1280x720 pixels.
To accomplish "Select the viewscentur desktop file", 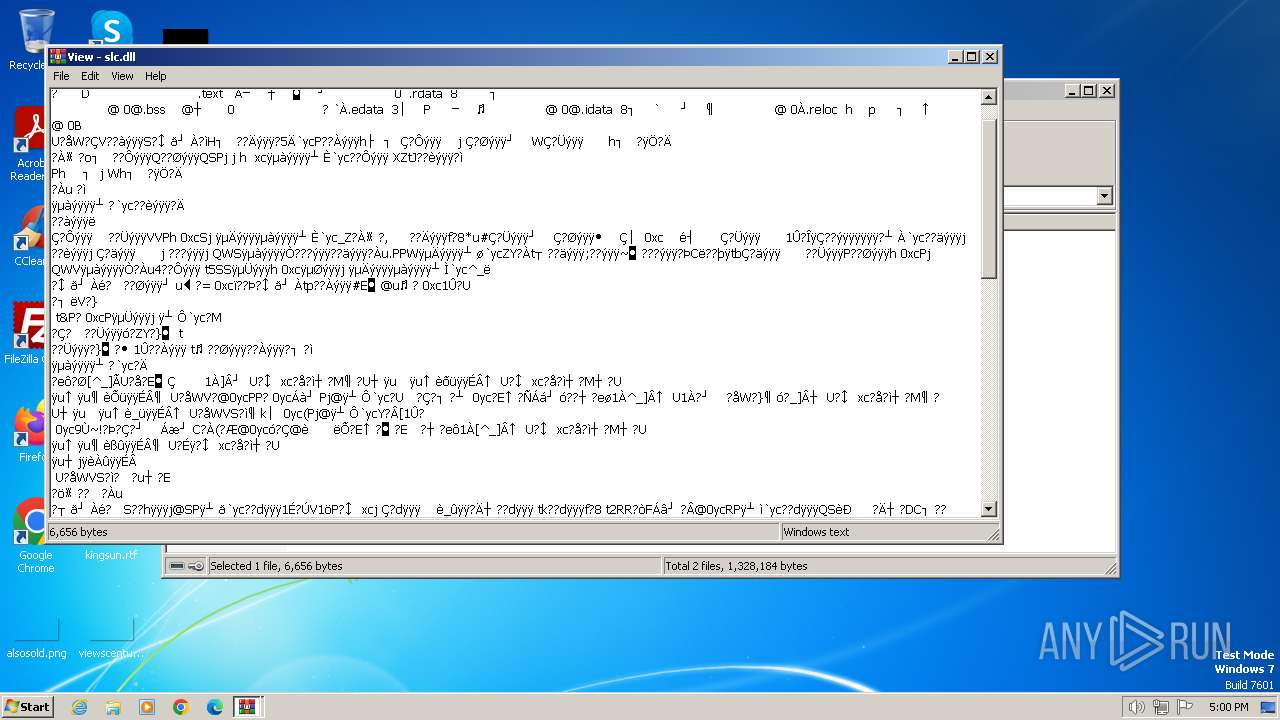I will coord(111,638).
